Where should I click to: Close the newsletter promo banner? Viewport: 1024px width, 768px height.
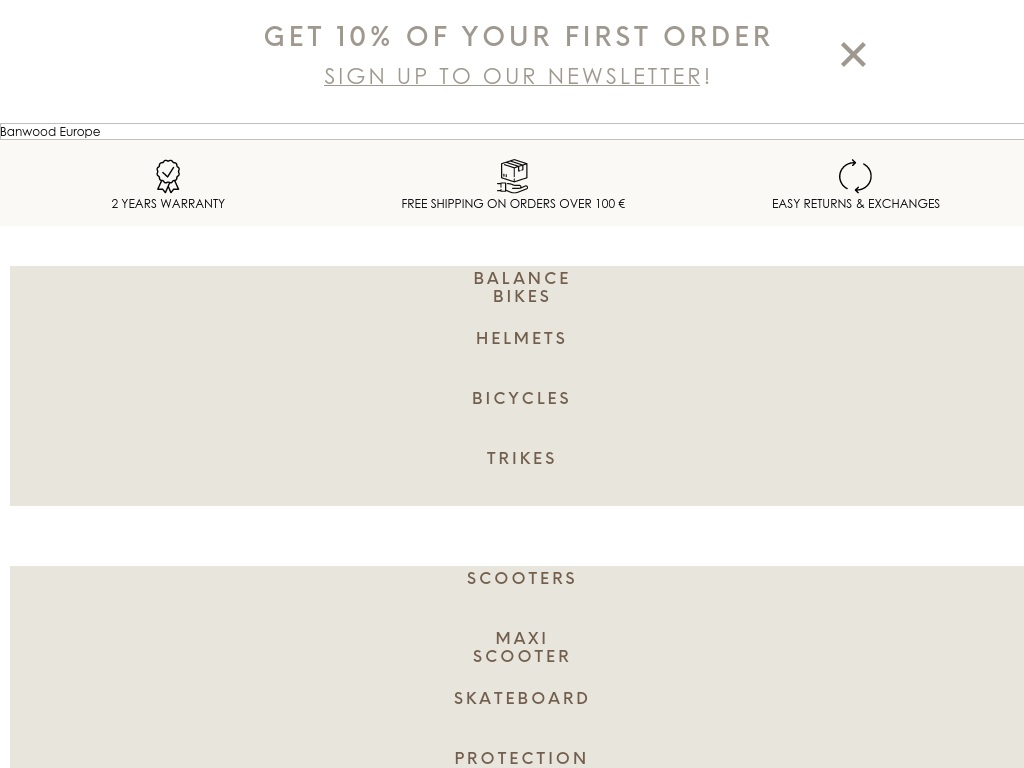click(x=853, y=54)
